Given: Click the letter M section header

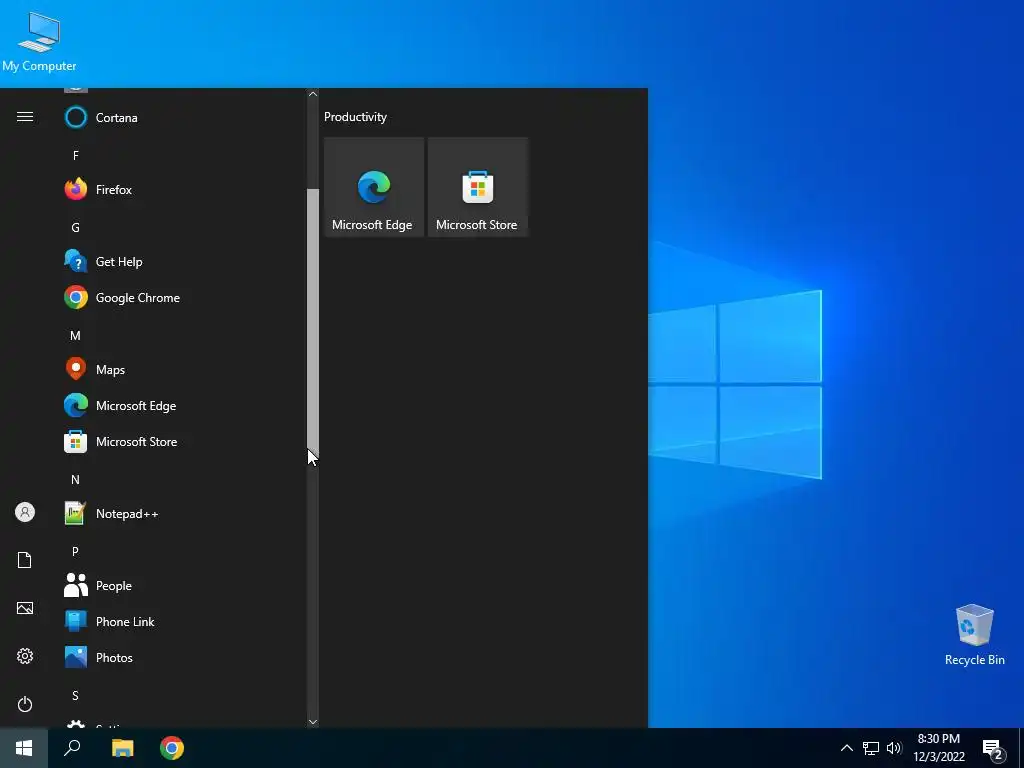Looking at the screenshot, I should click(76, 336).
